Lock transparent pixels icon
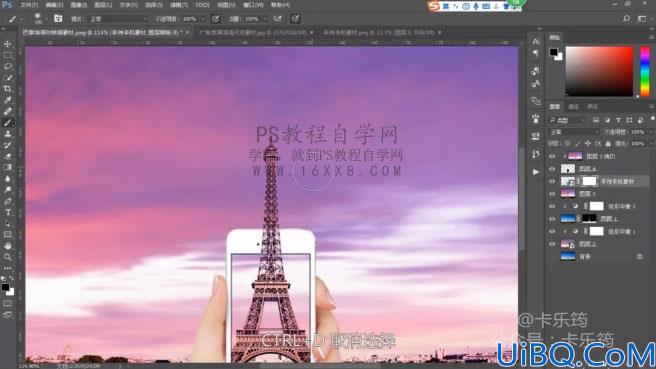 point(568,144)
